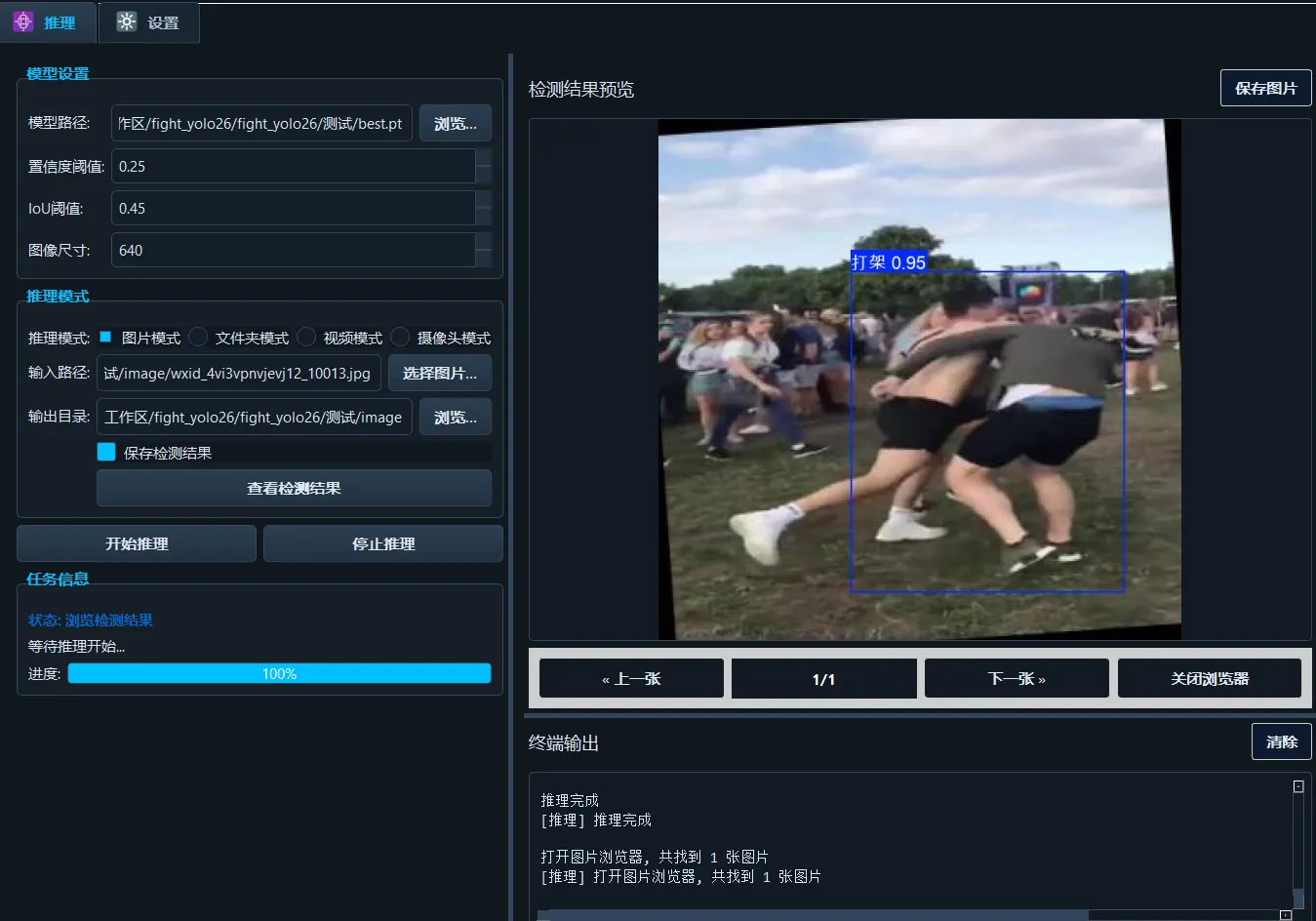
Task: Increase 图像尺寸 with the up stepper
Action: point(484,242)
